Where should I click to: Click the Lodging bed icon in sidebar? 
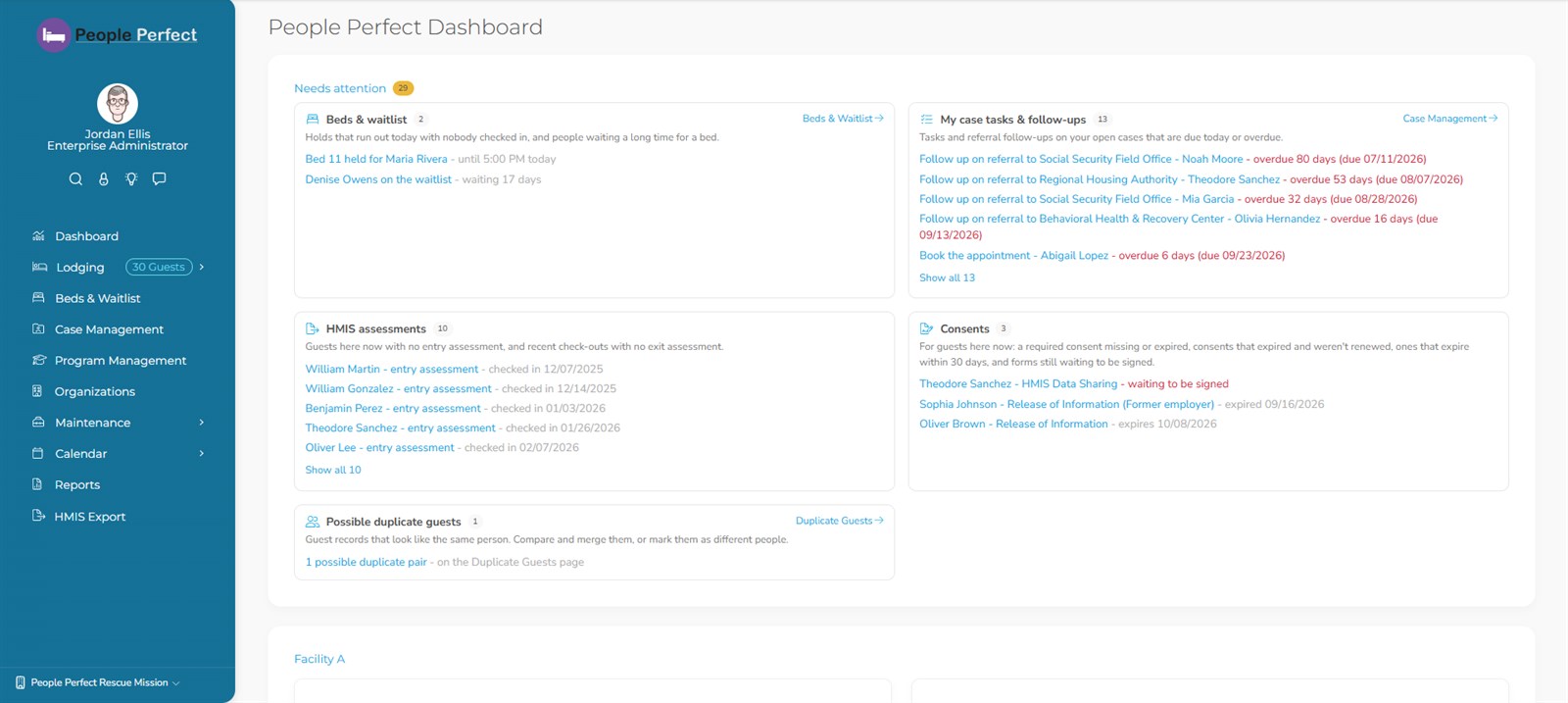click(x=39, y=267)
